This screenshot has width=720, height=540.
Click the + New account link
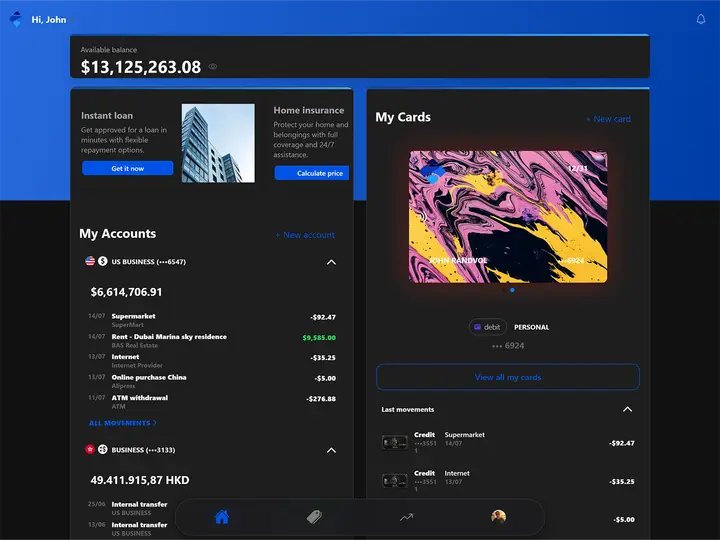coord(305,235)
